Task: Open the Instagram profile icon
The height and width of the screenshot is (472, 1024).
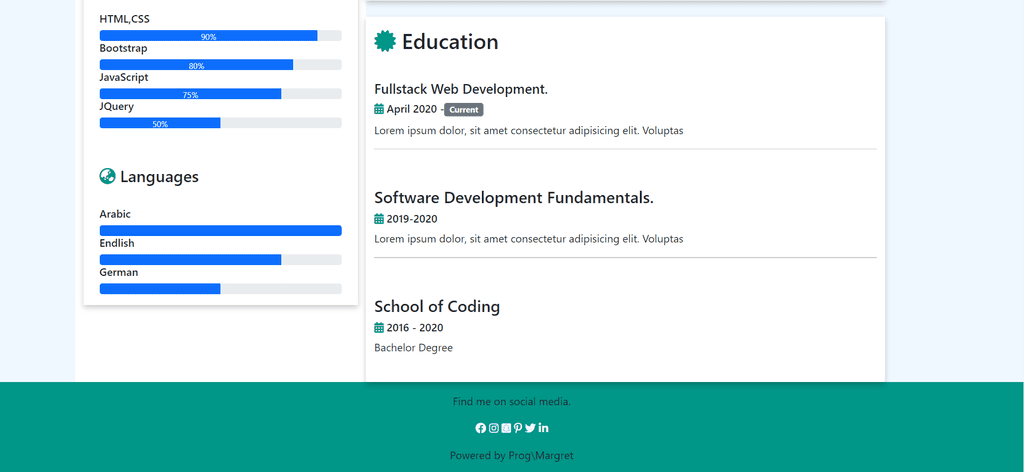Action: 494,428
